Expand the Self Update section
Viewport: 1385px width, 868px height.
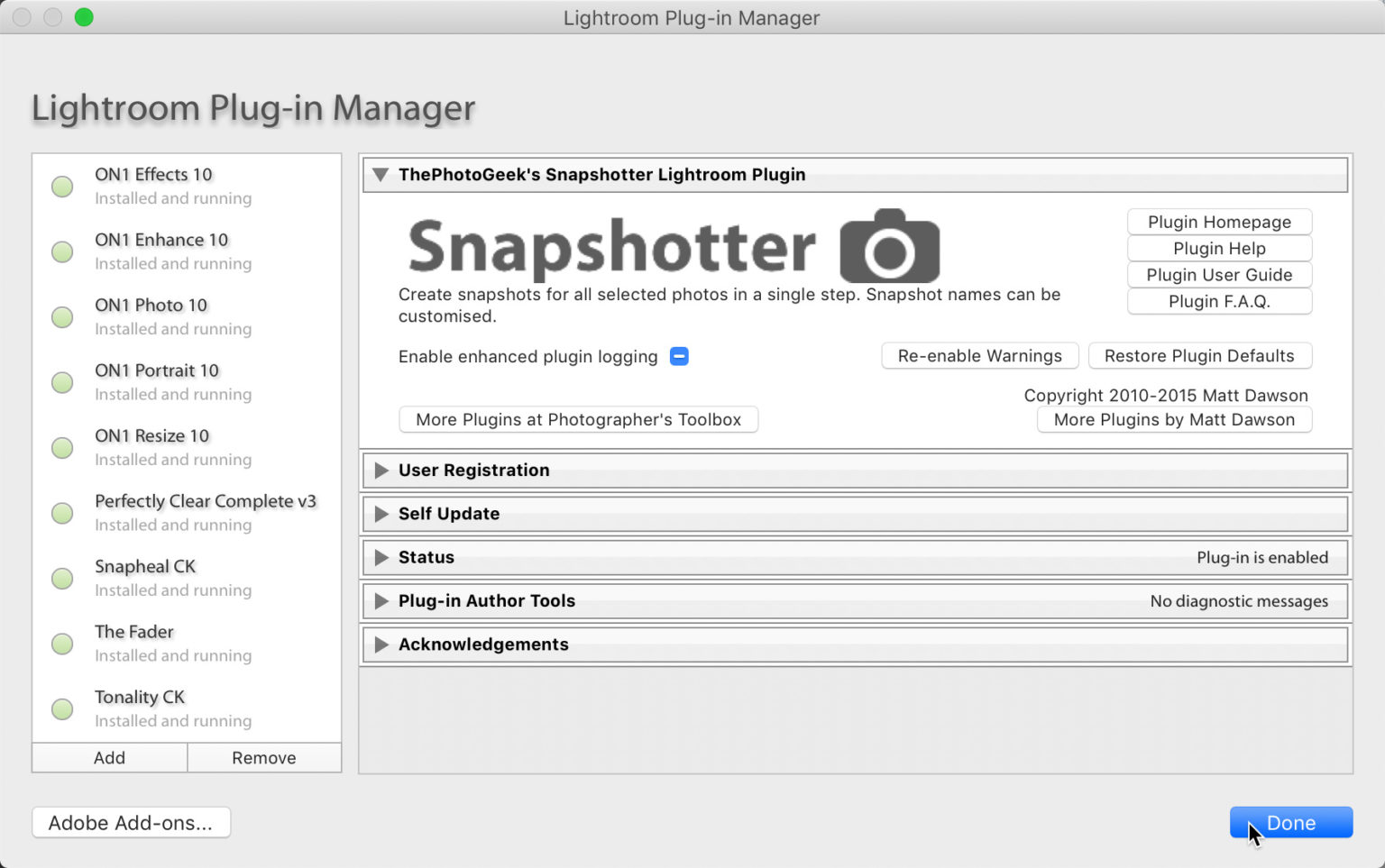pyautogui.click(x=381, y=514)
